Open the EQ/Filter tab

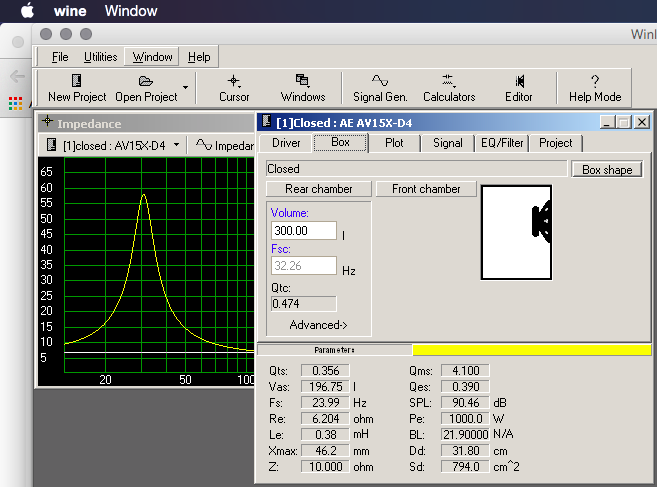point(502,143)
